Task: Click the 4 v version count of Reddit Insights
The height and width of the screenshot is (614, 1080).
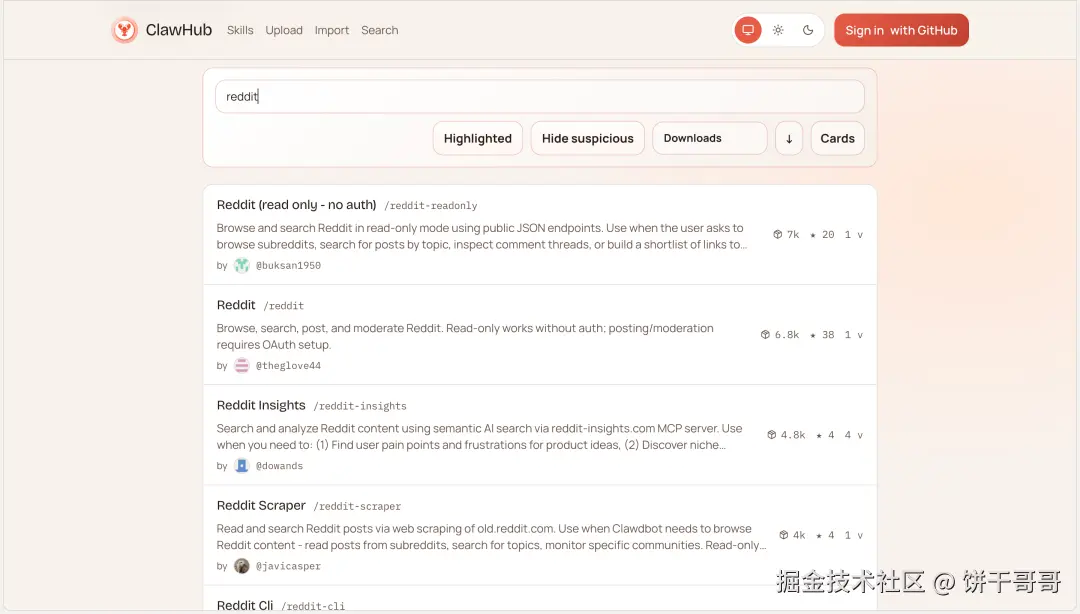Action: click(853, 435)
